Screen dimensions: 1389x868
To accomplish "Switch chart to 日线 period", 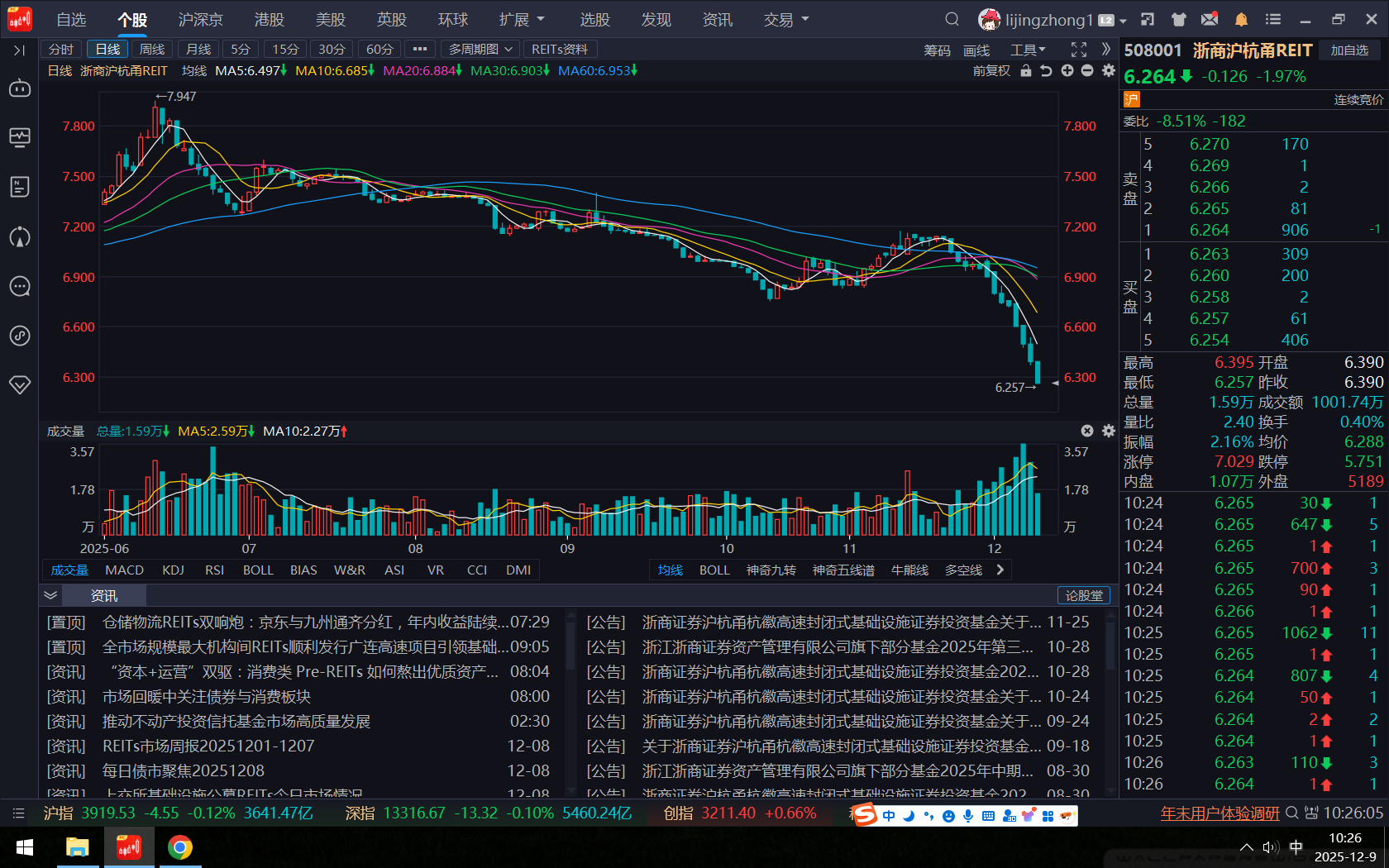I will tap(107, 50).
